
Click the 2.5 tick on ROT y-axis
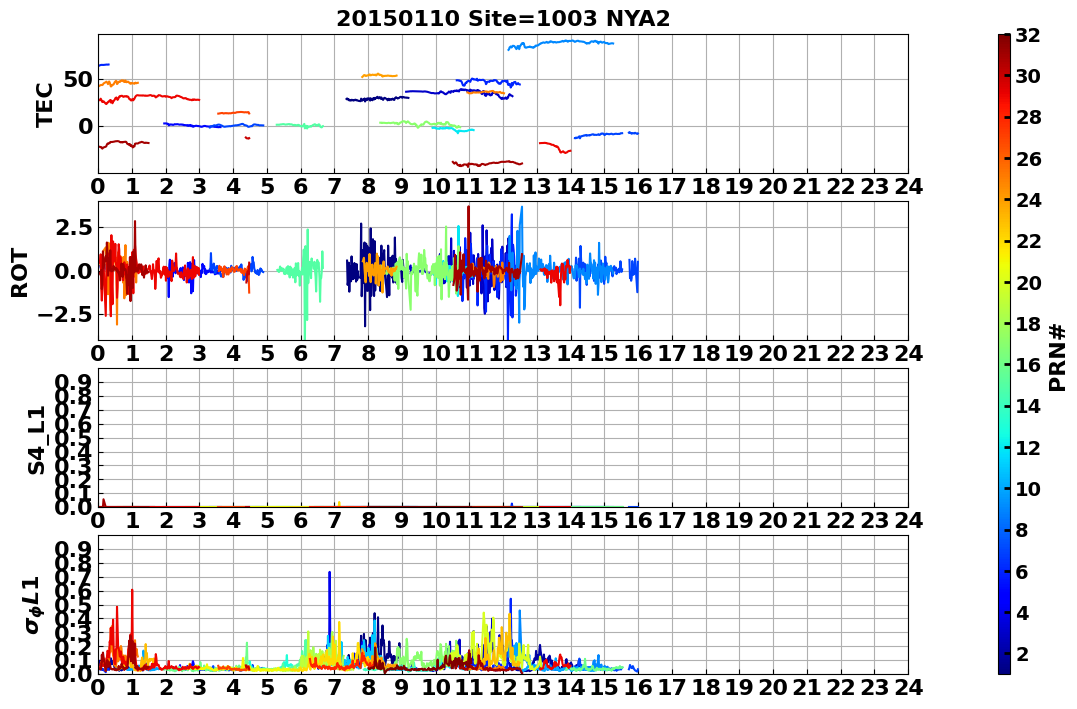point(74,227)
